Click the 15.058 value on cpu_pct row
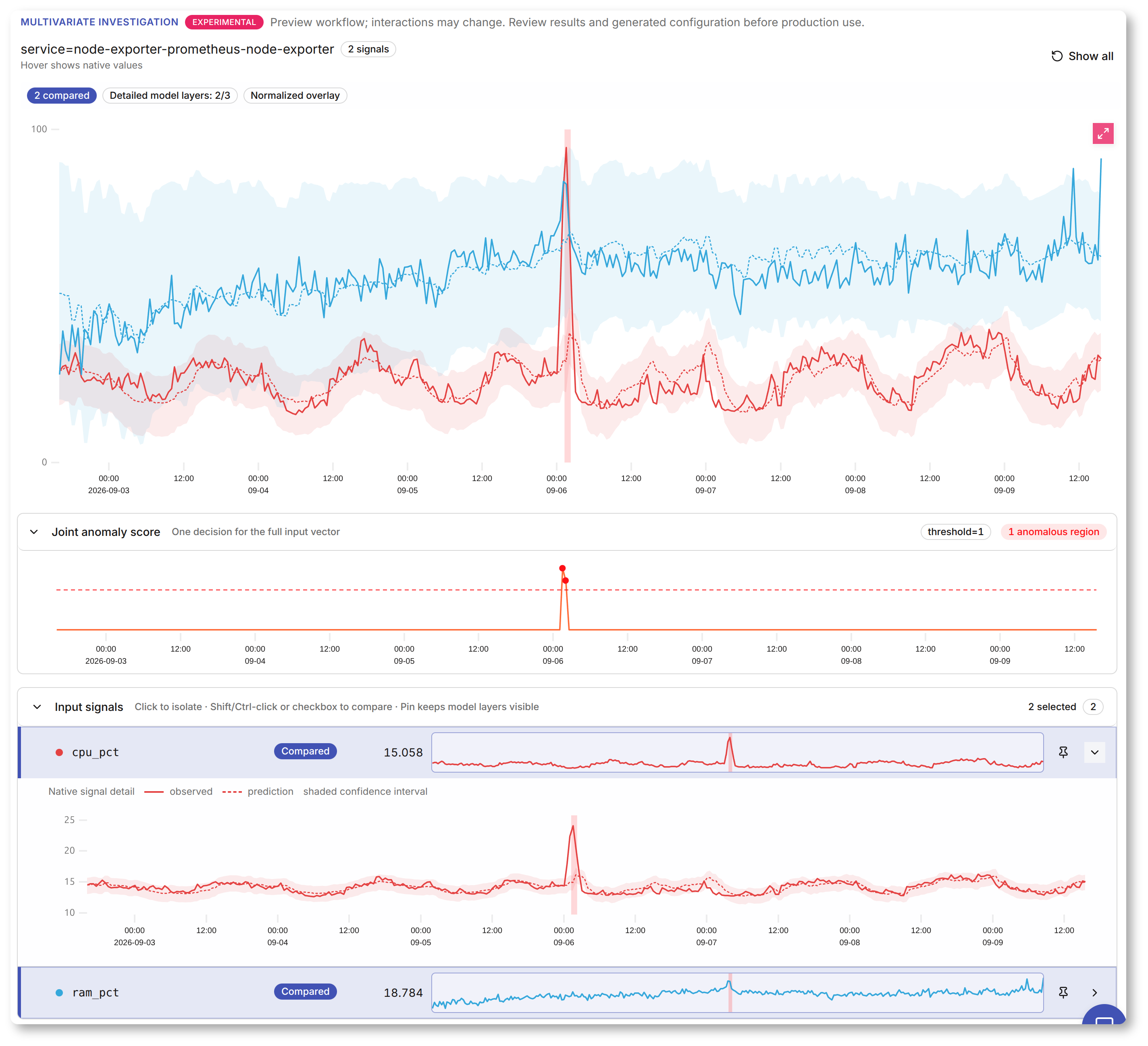1148x1046 pixels. [403, 752]
